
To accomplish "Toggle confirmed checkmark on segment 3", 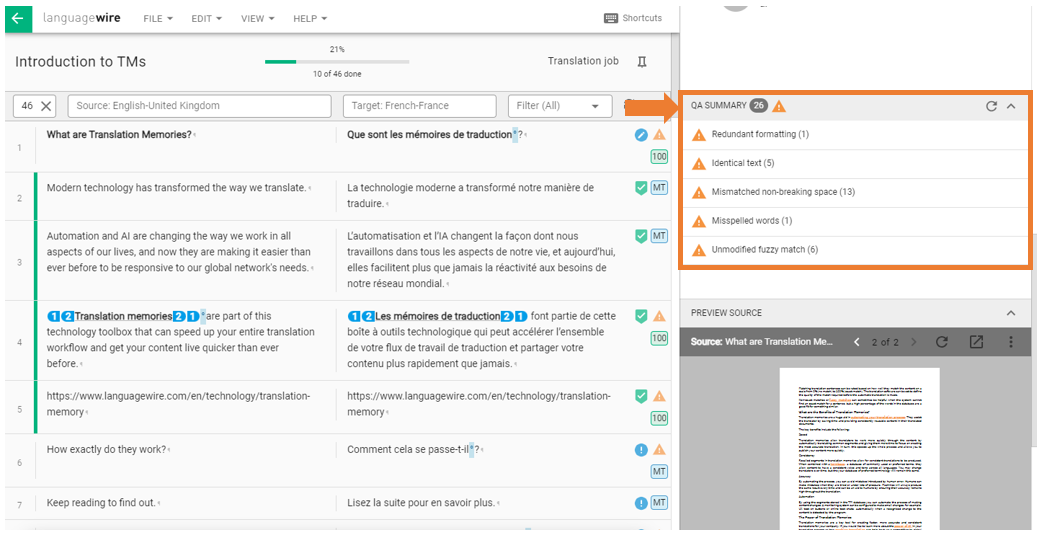I will tap(641, 236).
